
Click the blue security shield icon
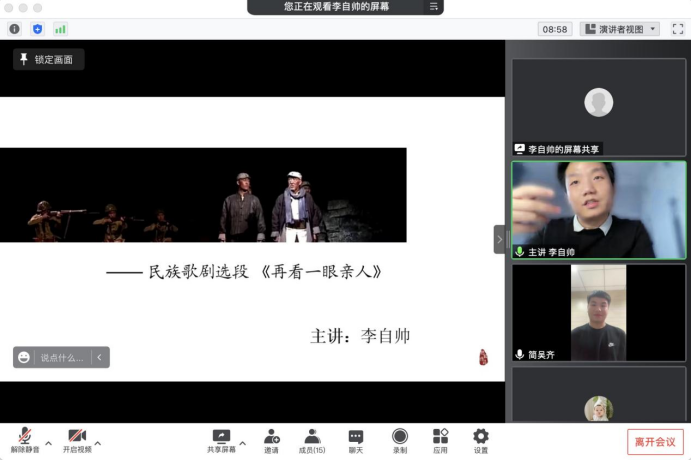tap(38, 29)
